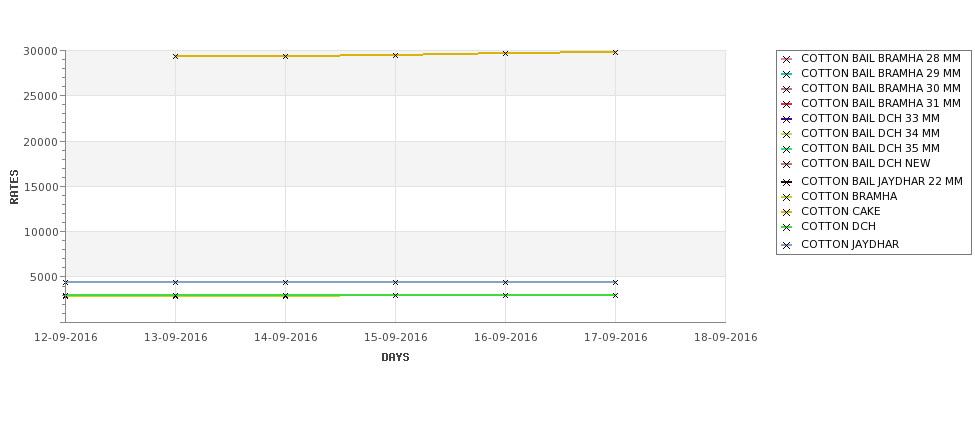Click the COTTON BAIL BRAMHA 31 MM legend marker
Viewport: 975px width, 429px height.
pos(786,104)
